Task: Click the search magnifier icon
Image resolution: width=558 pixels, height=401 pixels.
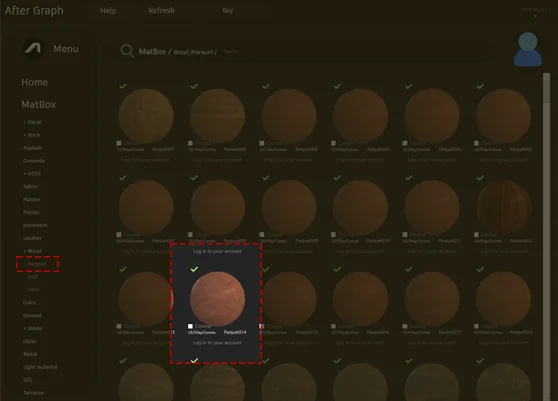Action: pyautogui.click(x=127, y=51)
